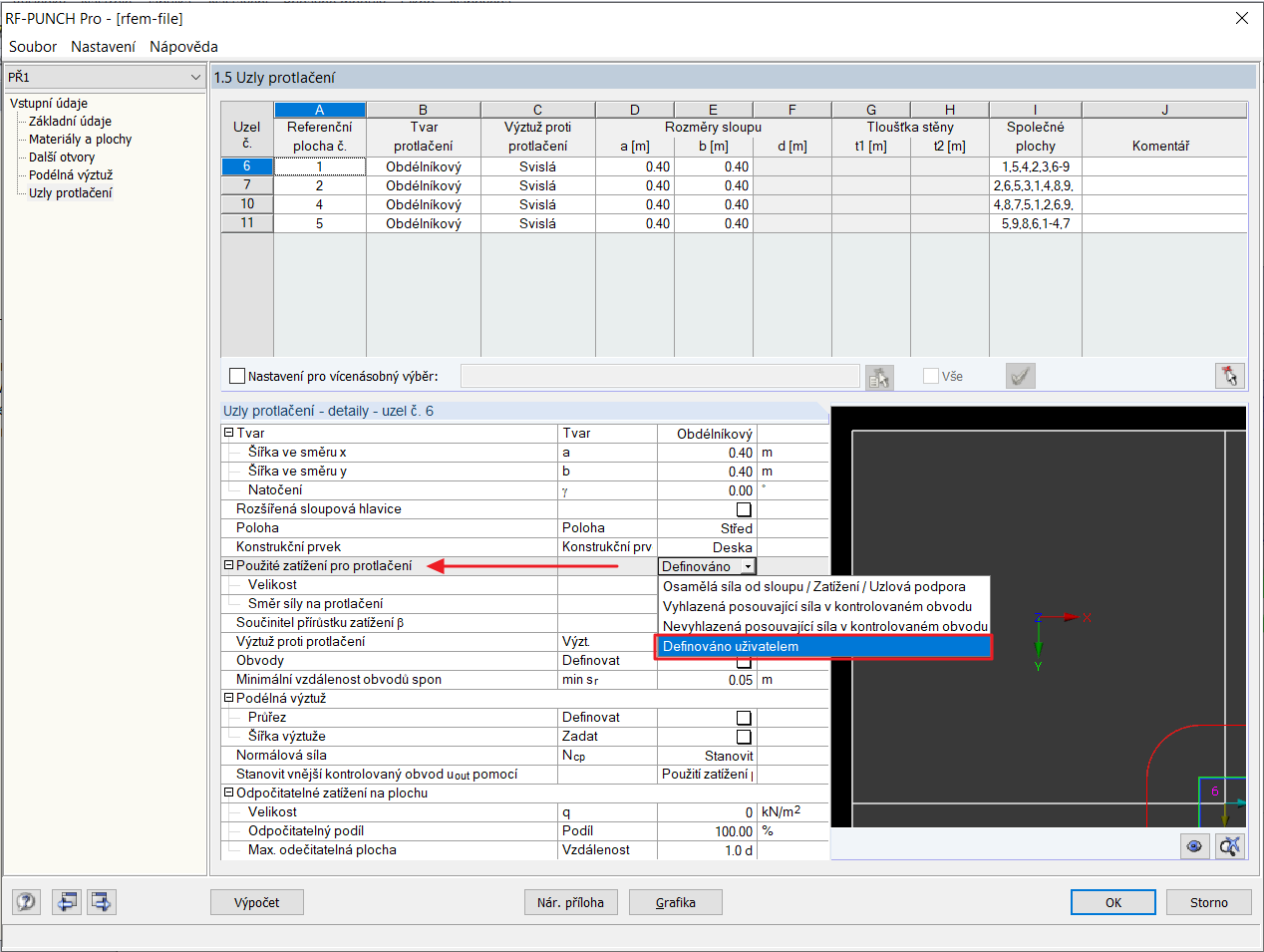This screenshot has height=952, width=1264.
Task: Click Natočení value 0.00
Action: click(707, 490)
